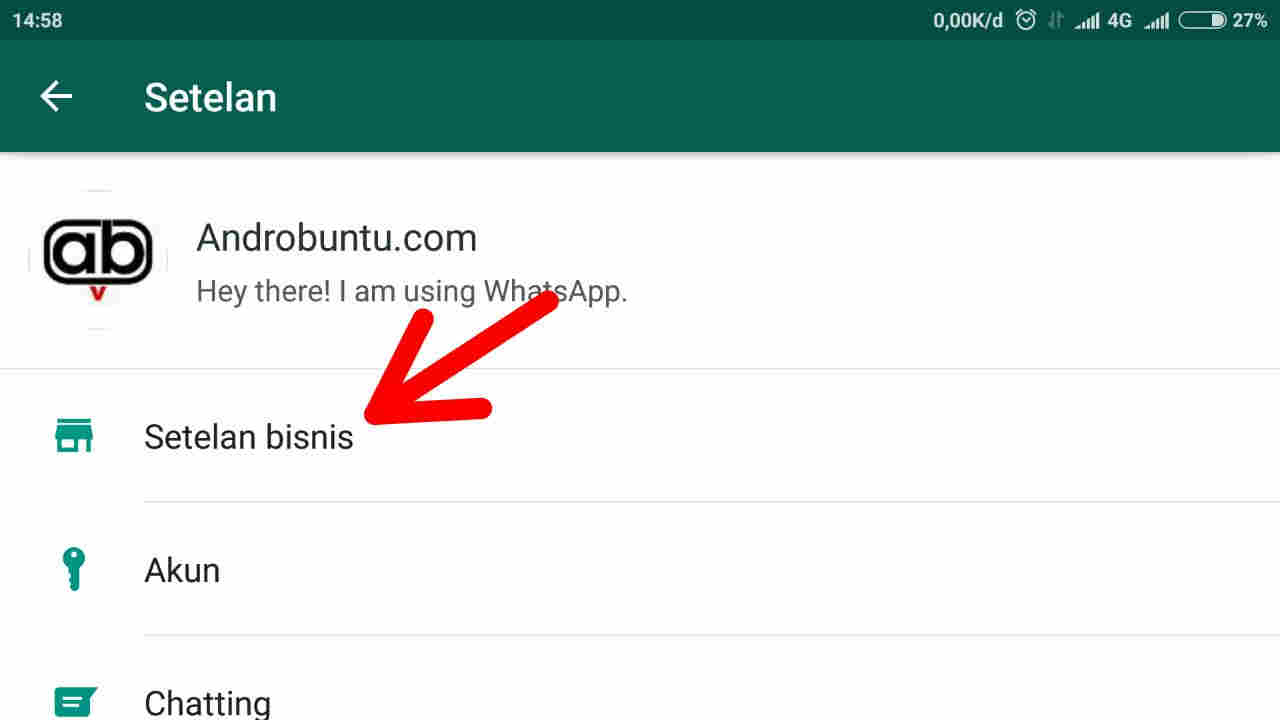
Task: Tap the back arrow in header
Action: [x=56, y=97]
